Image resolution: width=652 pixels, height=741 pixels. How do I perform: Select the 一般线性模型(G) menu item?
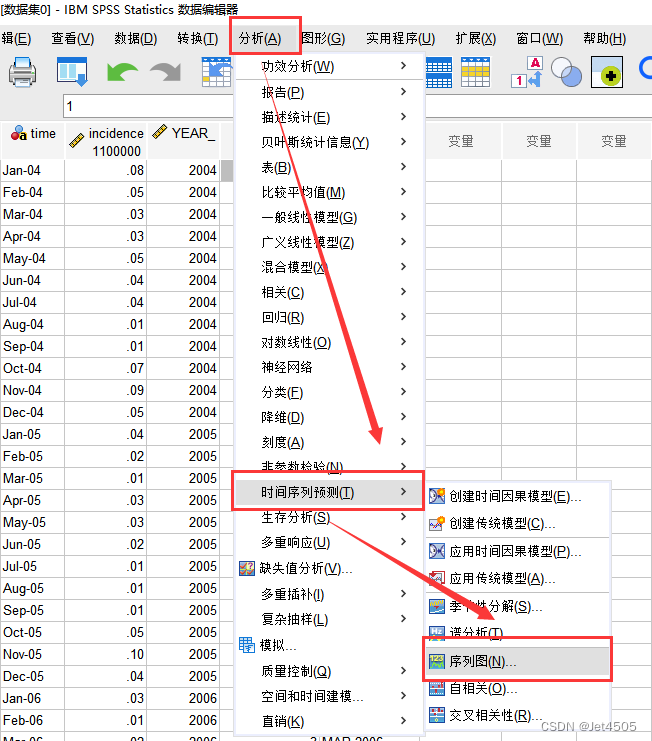coord(328,217)
